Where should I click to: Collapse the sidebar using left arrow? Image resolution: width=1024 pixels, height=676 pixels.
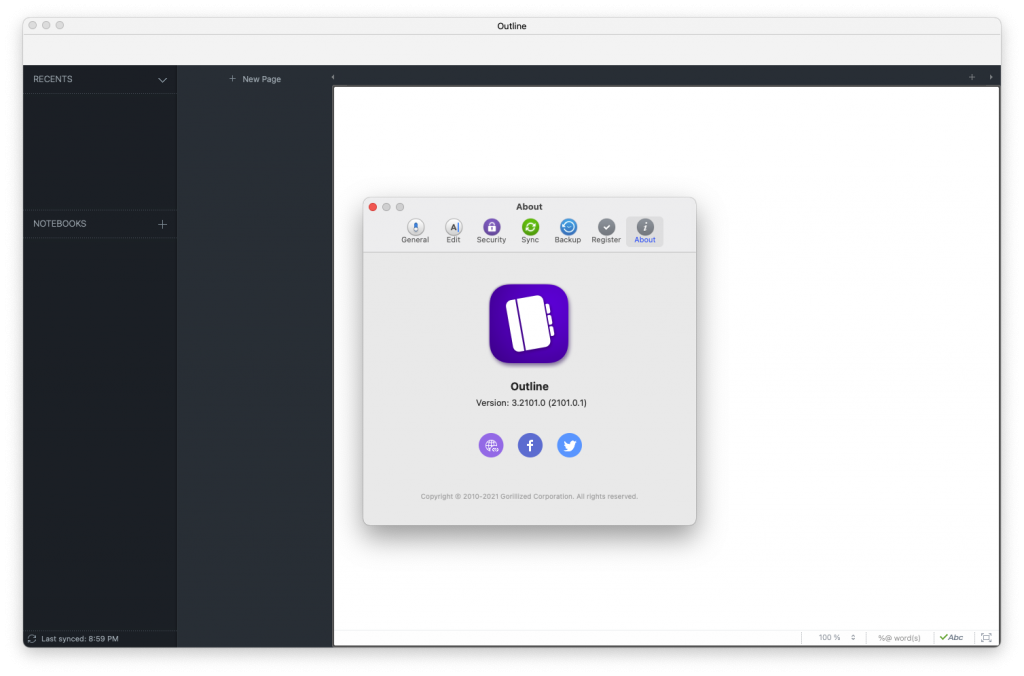333,77
